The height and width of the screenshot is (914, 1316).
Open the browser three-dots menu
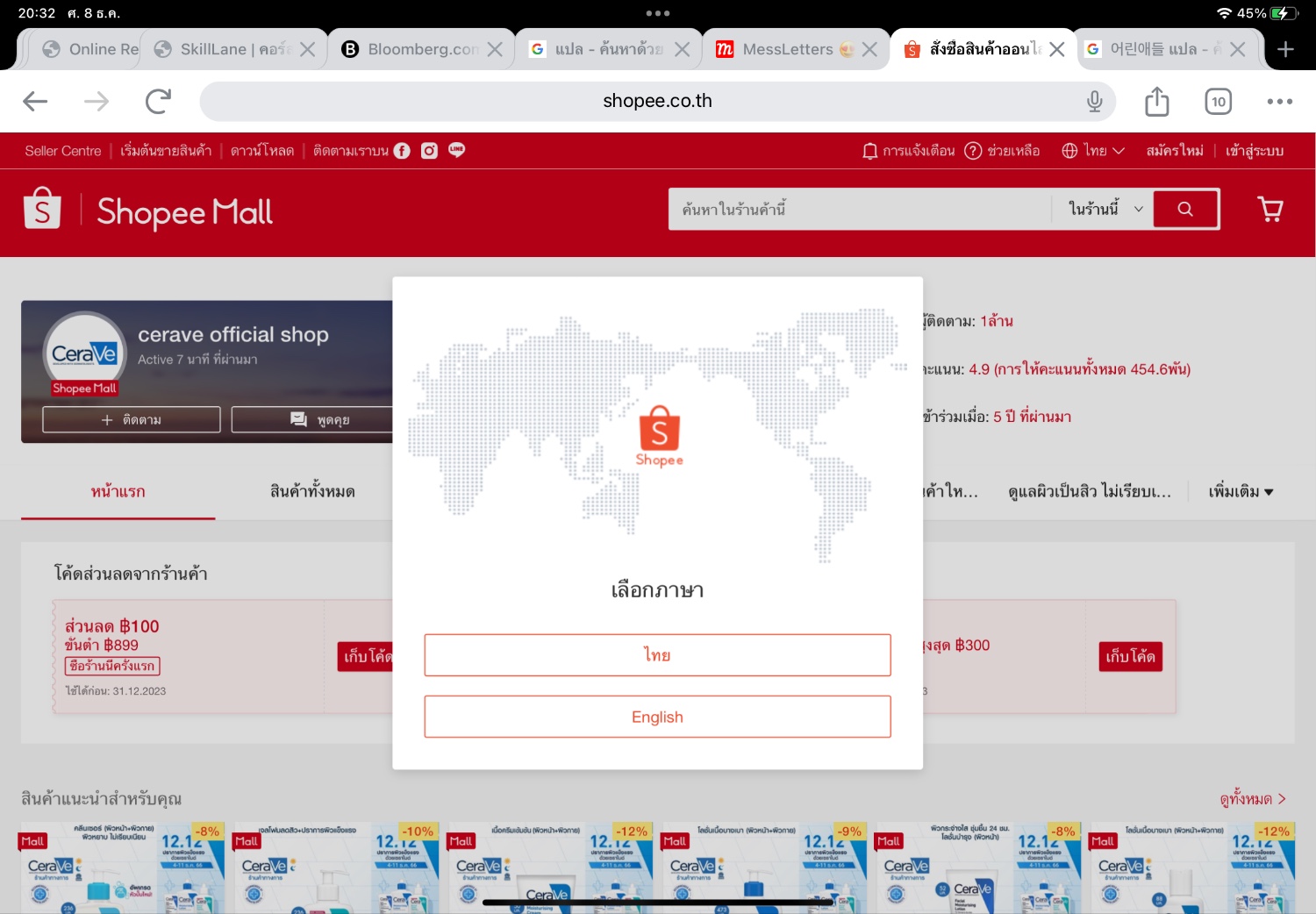1280,102
